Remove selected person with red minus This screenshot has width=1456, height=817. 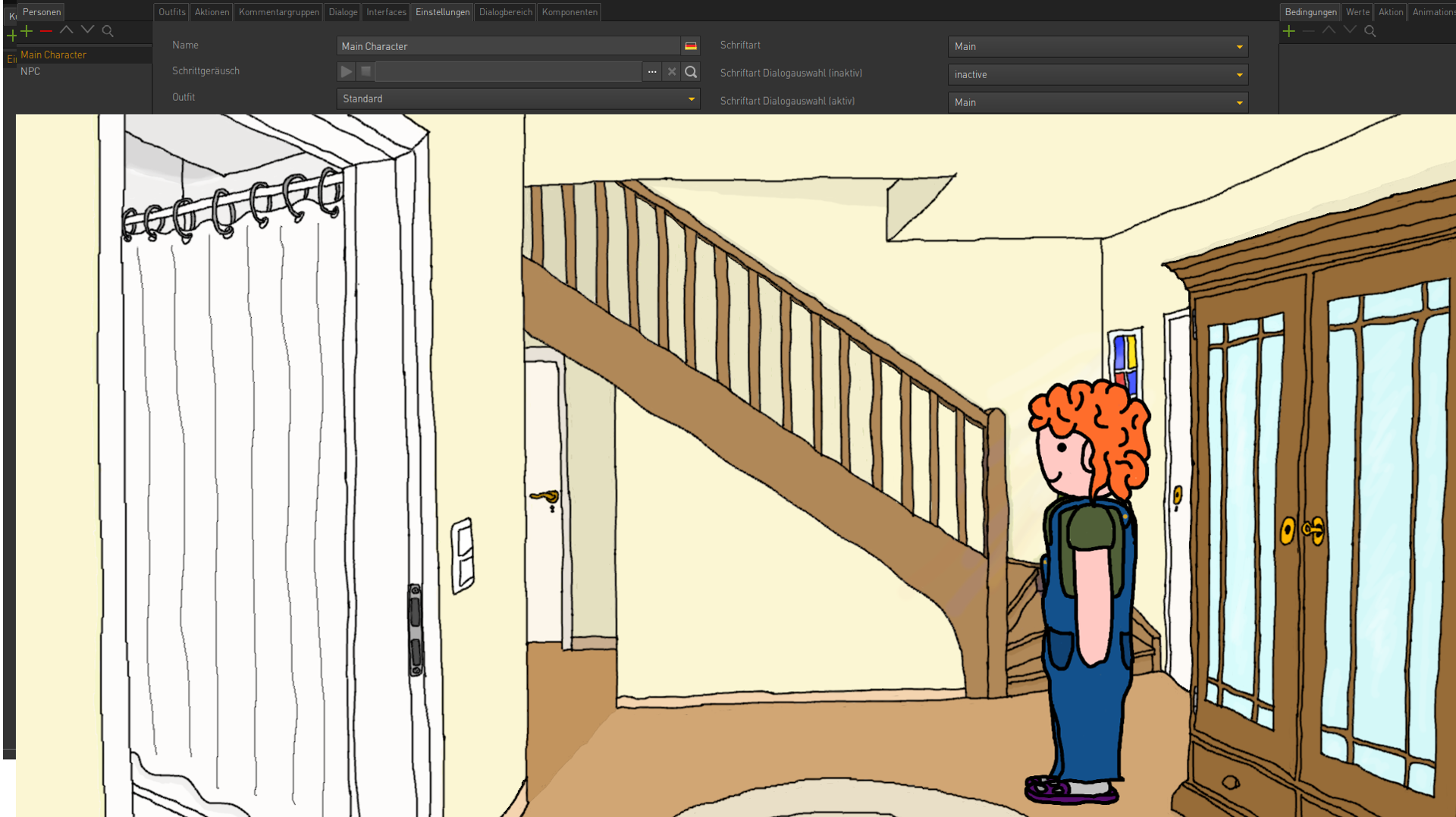[x=46, y=31]
